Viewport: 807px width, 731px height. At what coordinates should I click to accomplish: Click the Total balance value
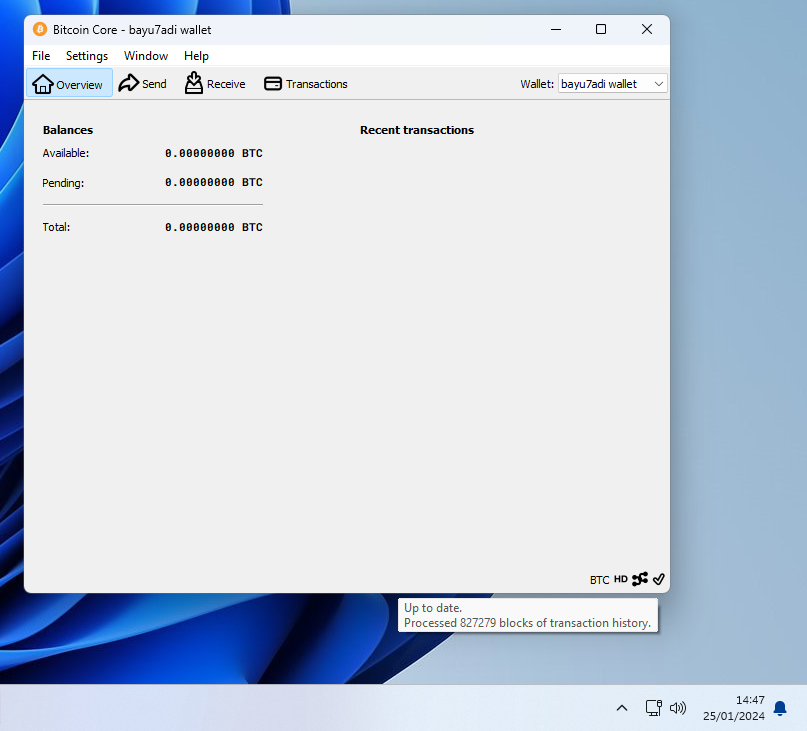(214, 227)
